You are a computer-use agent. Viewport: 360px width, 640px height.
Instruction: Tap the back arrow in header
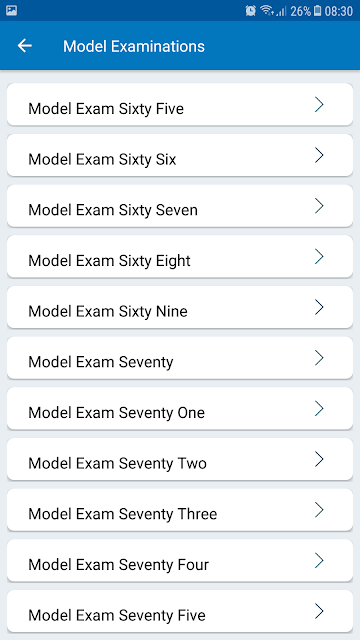pos(24,46)
